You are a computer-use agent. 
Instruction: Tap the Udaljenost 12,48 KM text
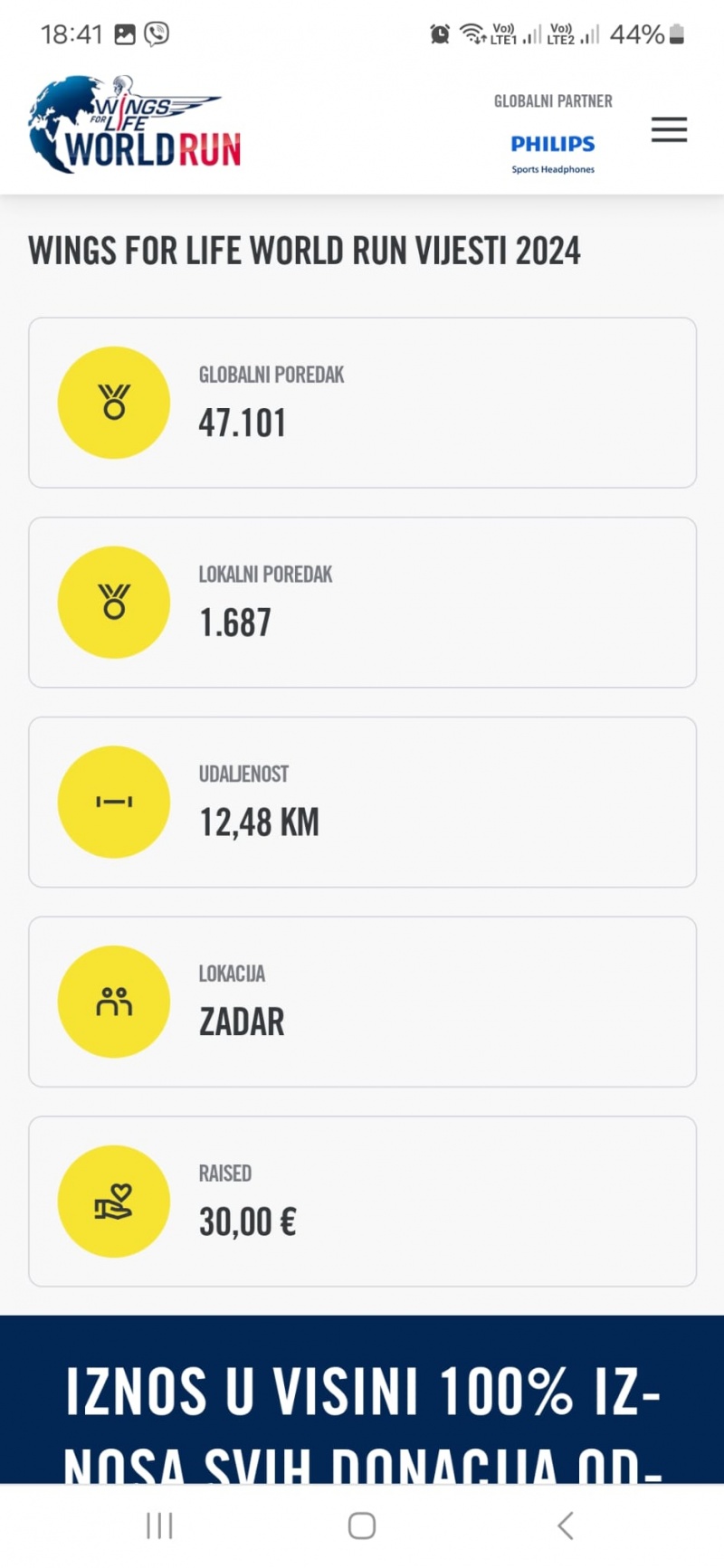coord(259,822)
